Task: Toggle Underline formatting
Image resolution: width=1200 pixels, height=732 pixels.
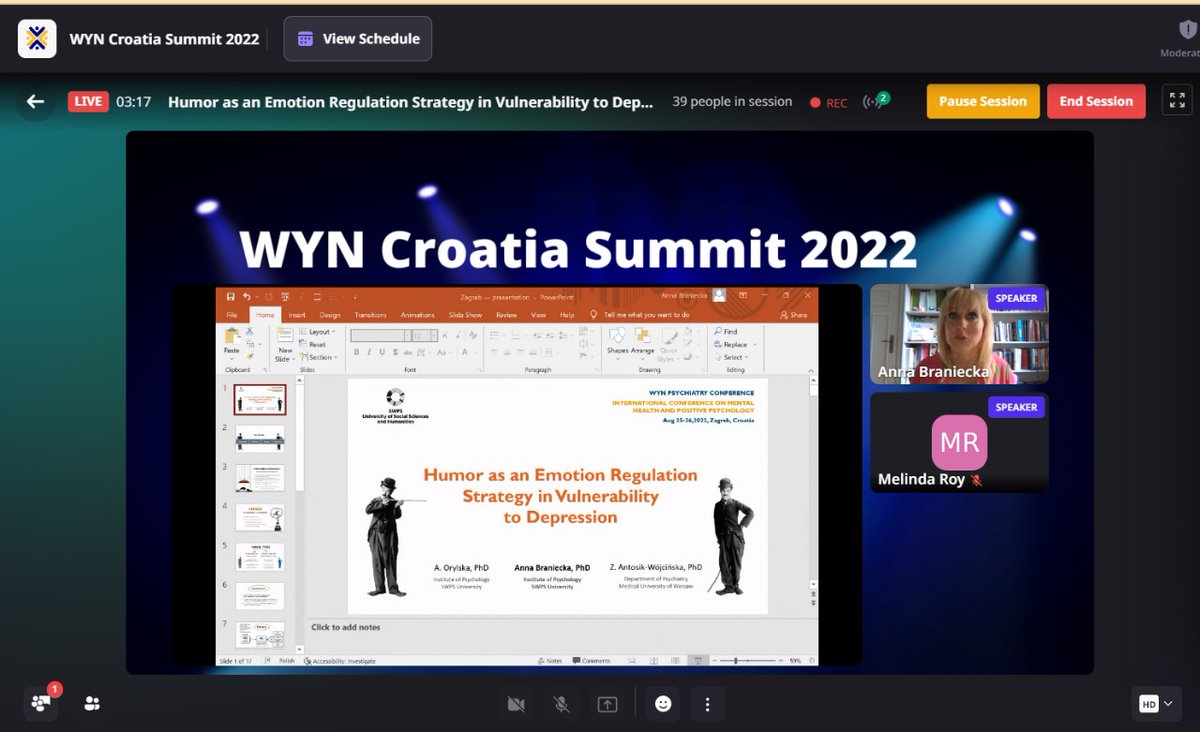Action: 381,352
